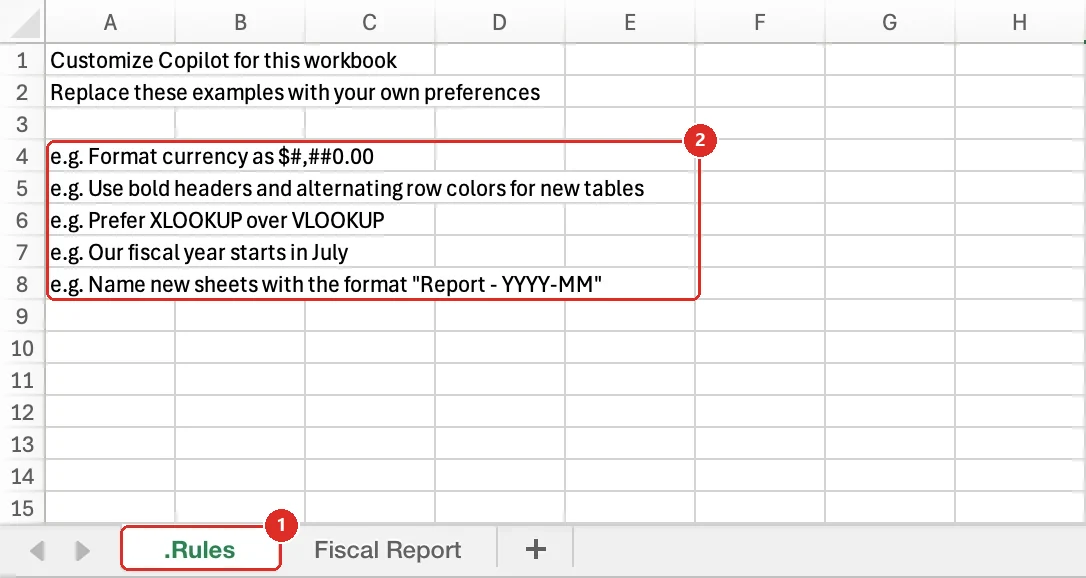This screenshot has height=578, width=1086.
Task: Select row 2 header
Action: (22, 92)
